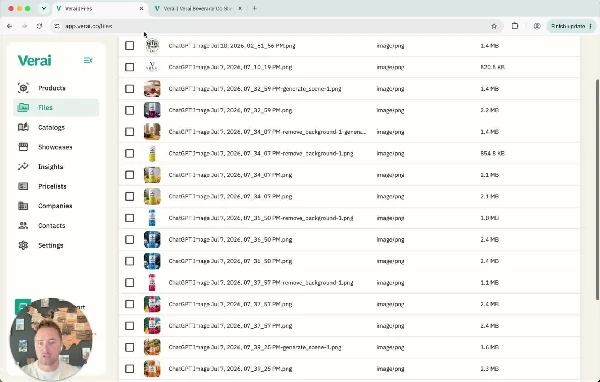Tick checkbox for 07_39_25 PM-generate_scene-1.png
This screenshot has width=600, height=382.
click(130, 347)
